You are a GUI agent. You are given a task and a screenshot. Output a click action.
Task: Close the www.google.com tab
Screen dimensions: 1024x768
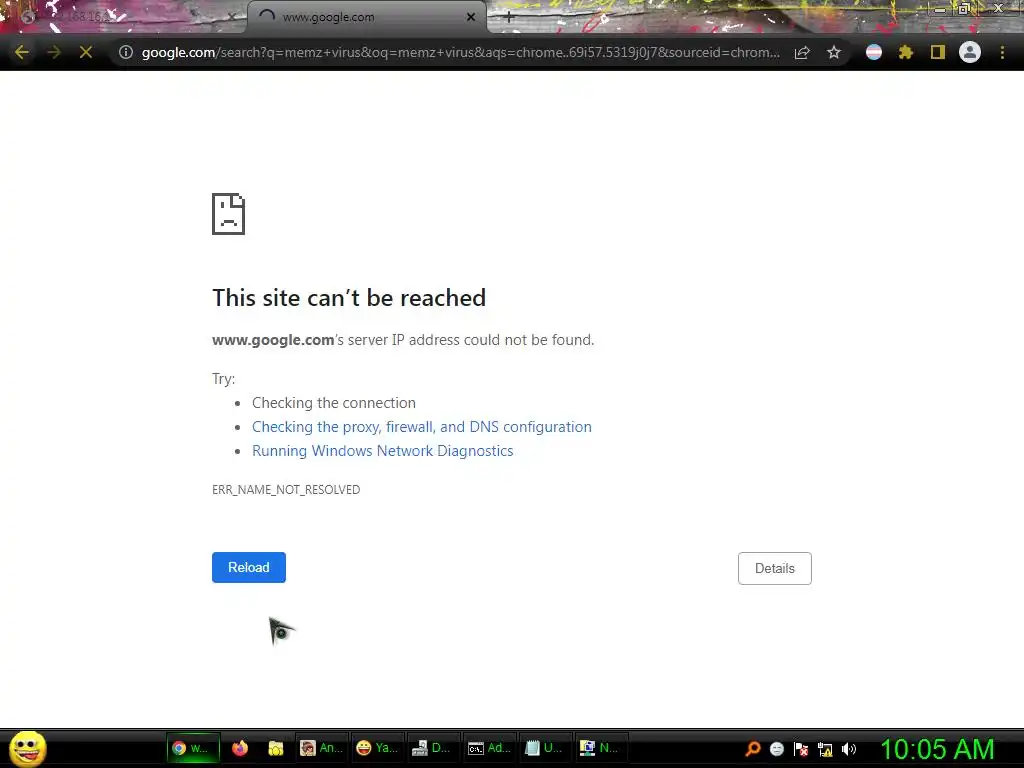click(x=471, y=17)
